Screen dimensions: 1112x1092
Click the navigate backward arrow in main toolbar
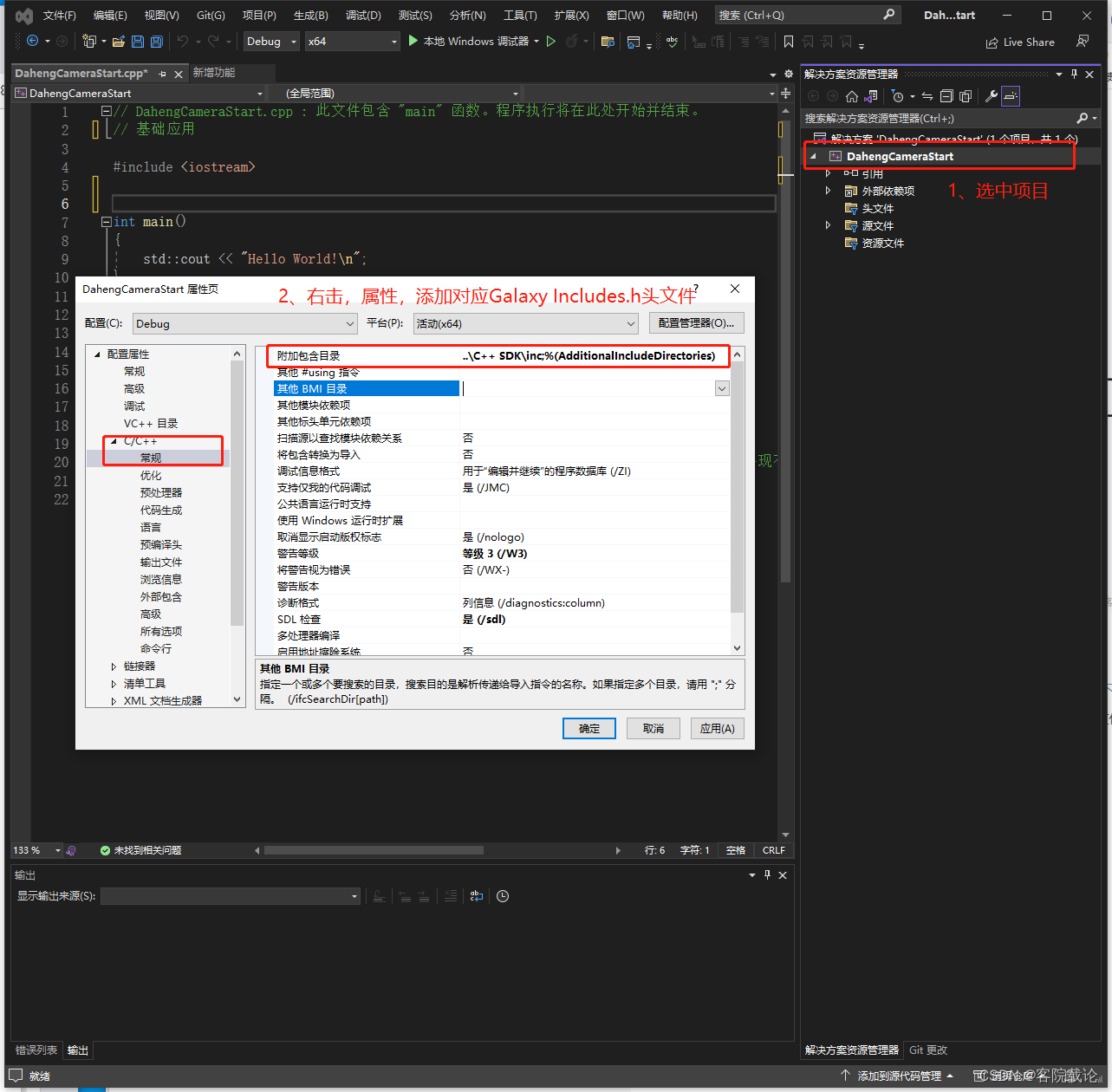coord(33,41)
